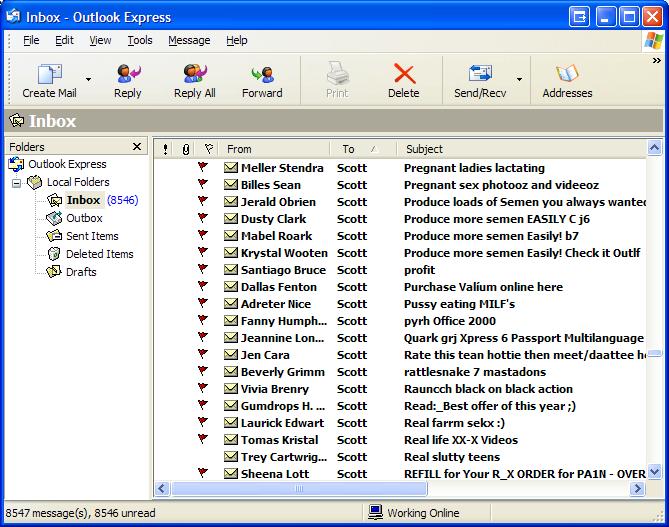Sort messages by the To column
Image resolution: width=669 pixels, height=527 pixels.
(x=364, y=149)
